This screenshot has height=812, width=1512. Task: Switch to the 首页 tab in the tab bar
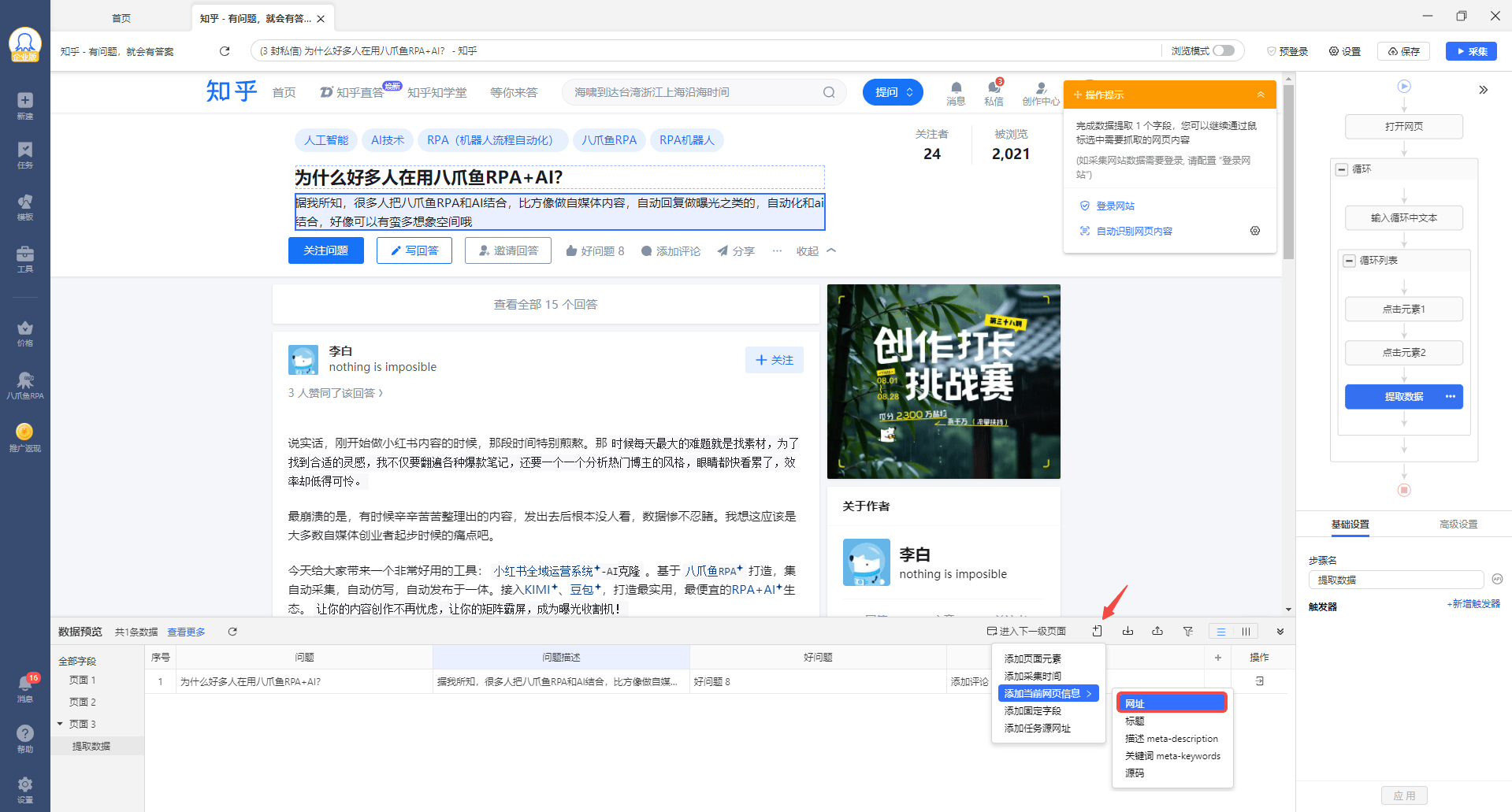click(121, 18)
